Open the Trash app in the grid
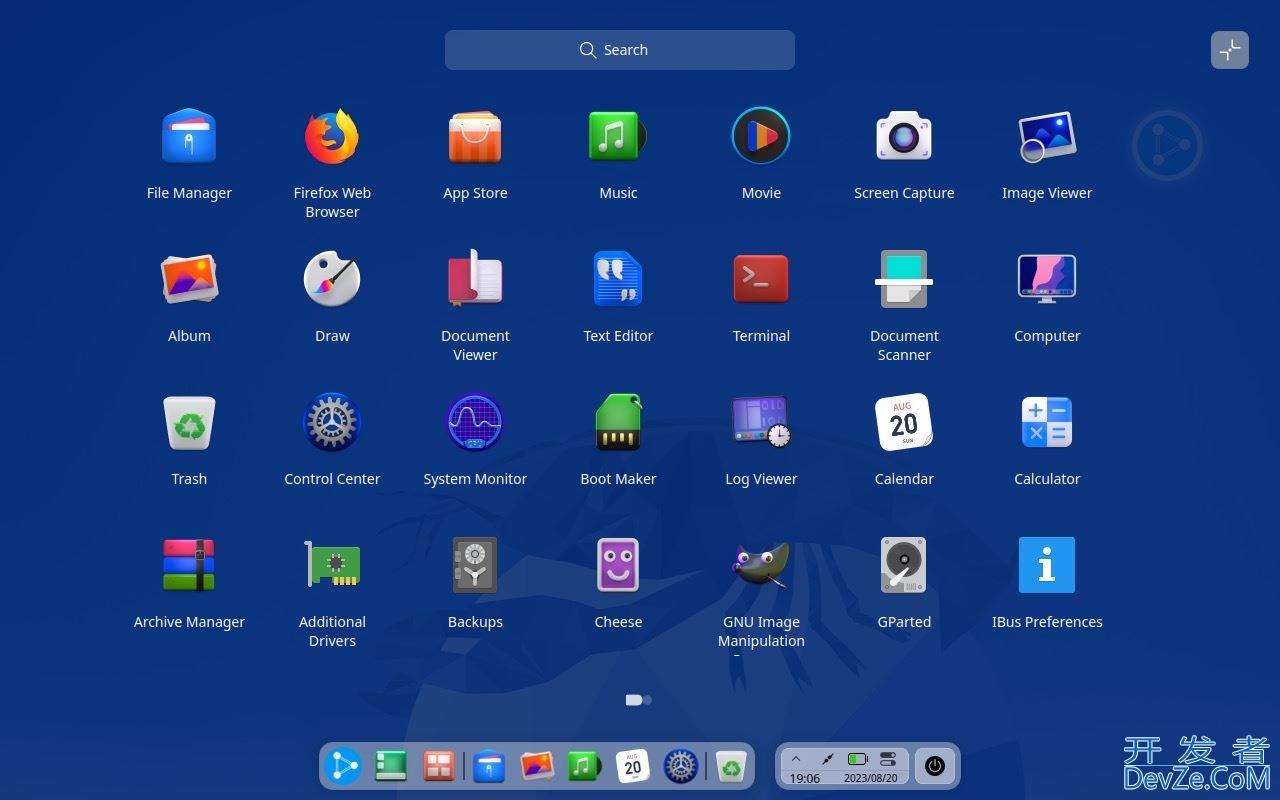The height and width of the screenshot is (800, 1280). (x=189, y=422)
